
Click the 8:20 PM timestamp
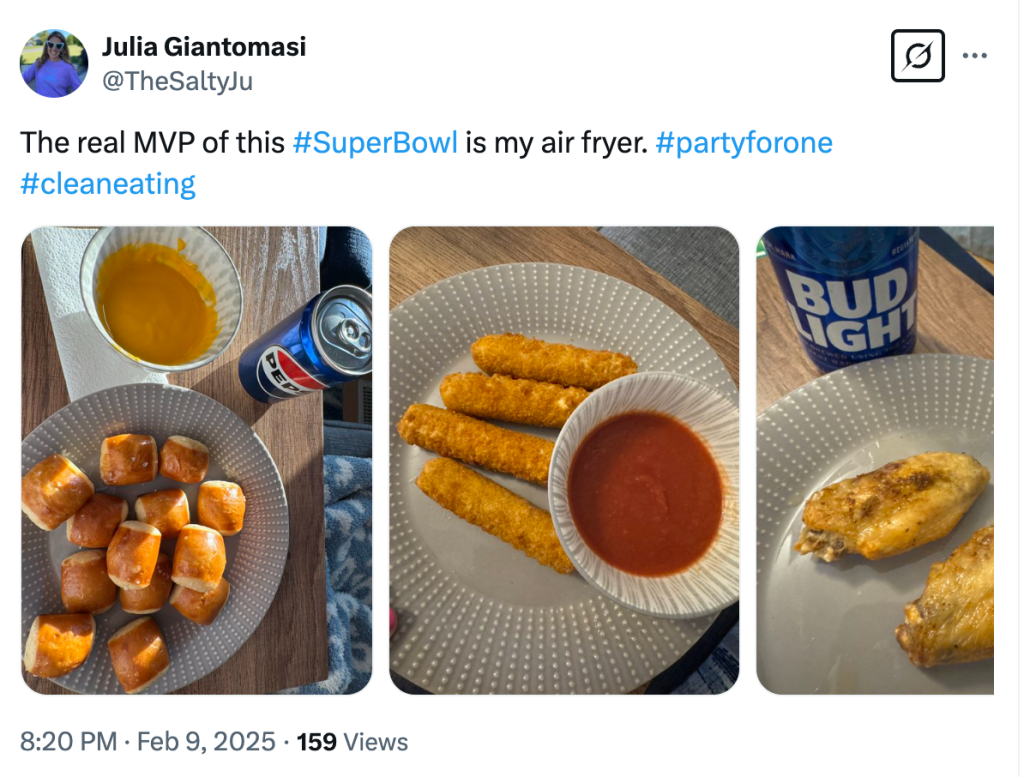pos(68,742)
